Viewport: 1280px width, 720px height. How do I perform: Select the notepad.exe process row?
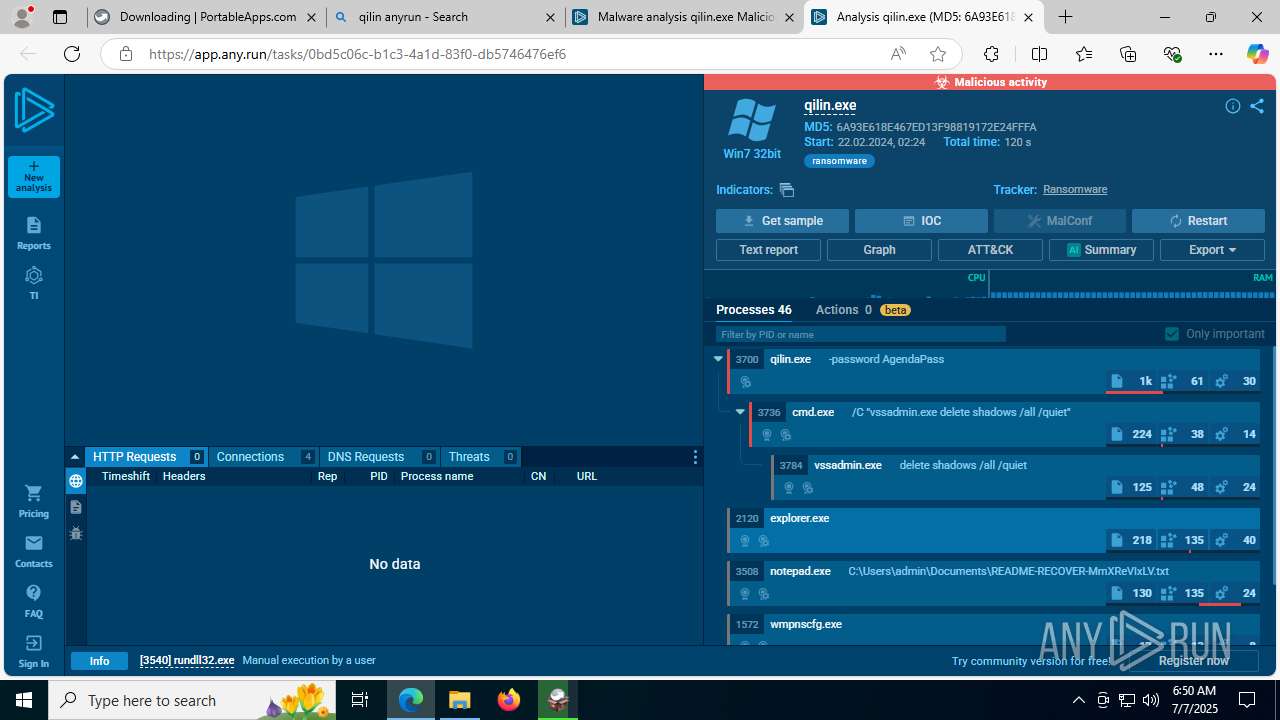point(994,582)
